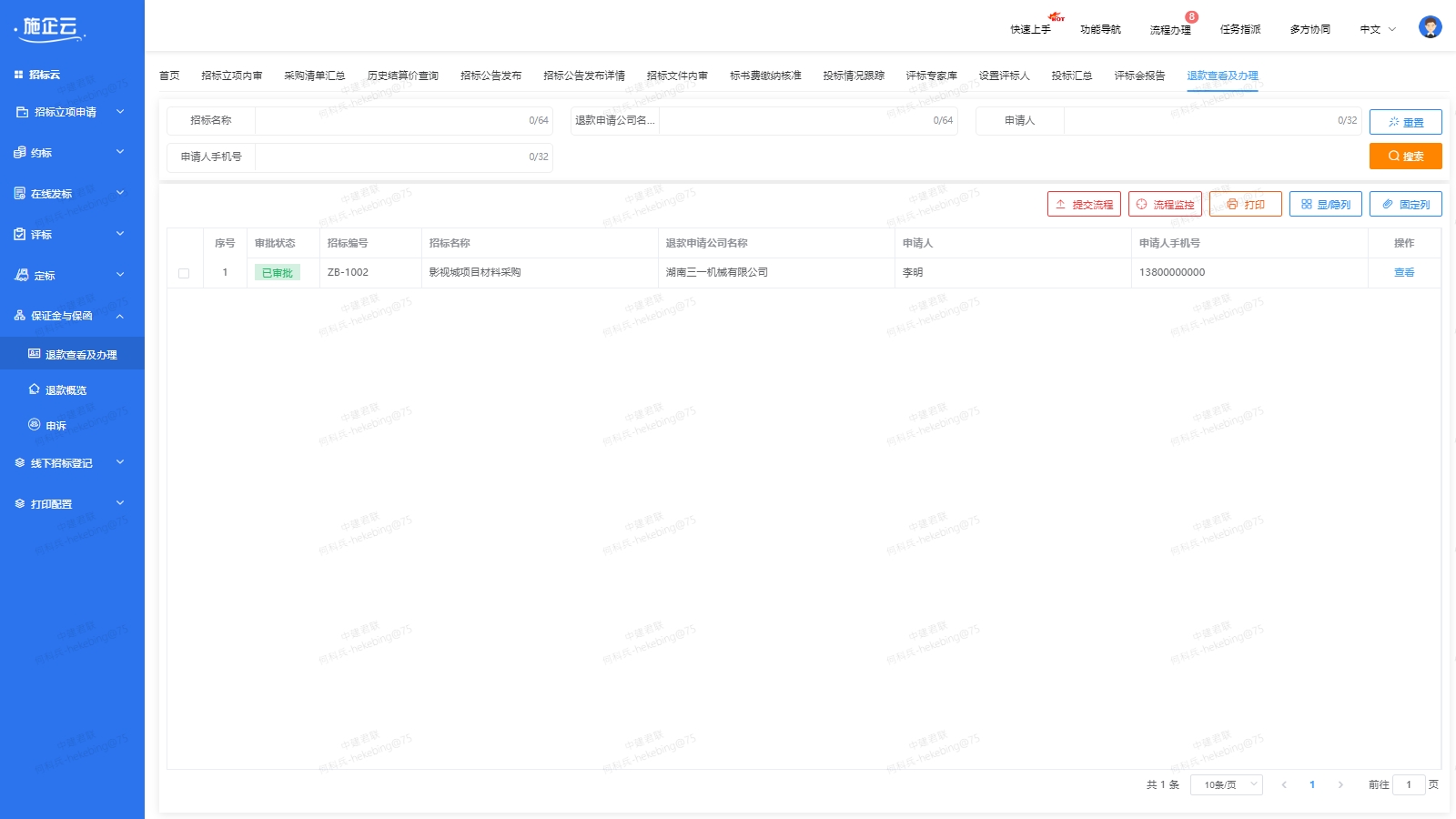Open 退款概览 in sidebar
1456x819 pixels.
click(66, 390)
